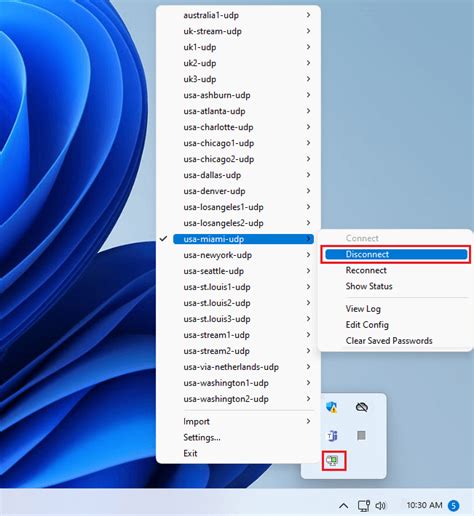Open the Microsoft Teams tray icon

click(332, 435)
